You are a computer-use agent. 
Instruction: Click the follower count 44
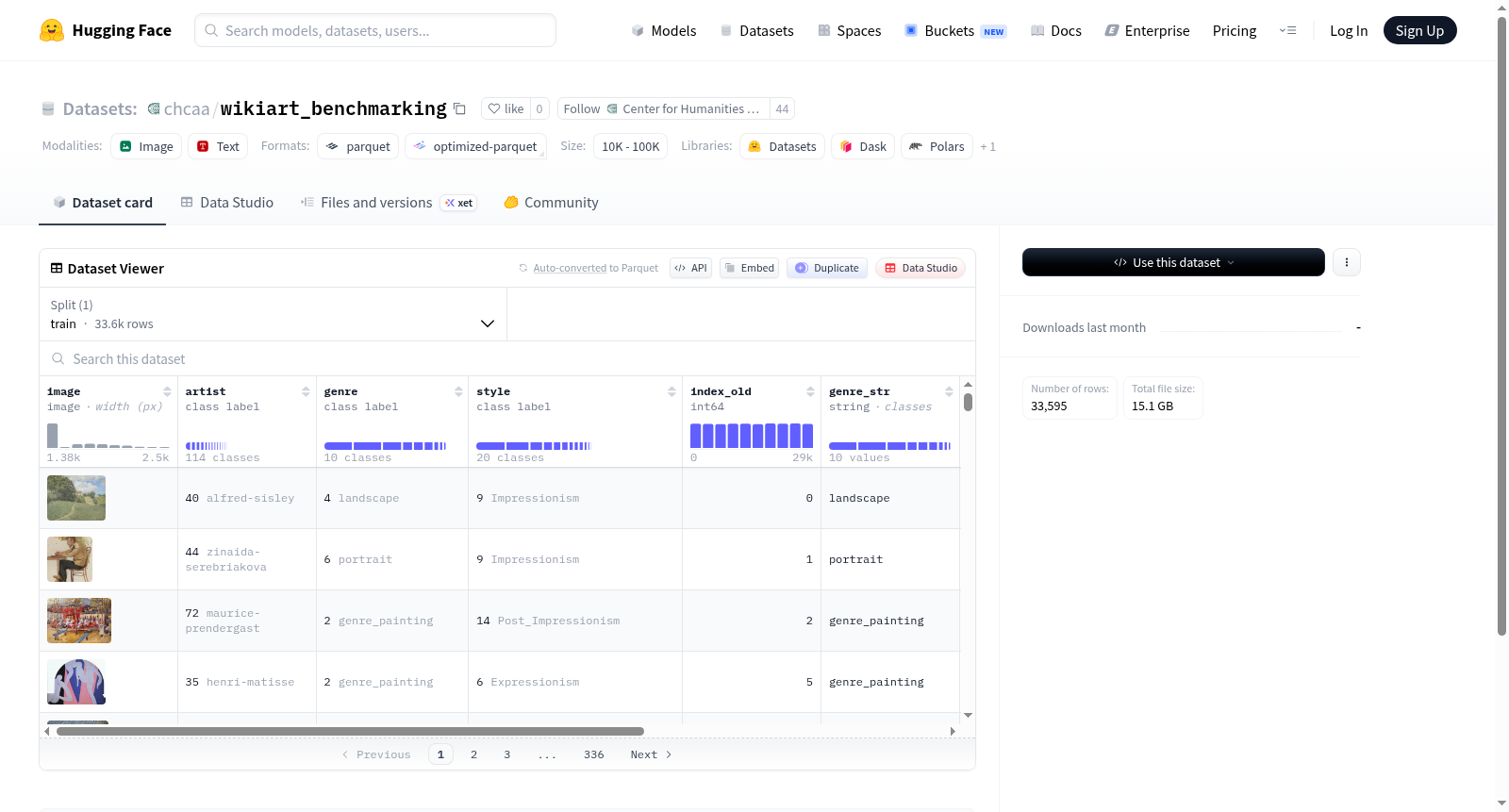pyautogui.click(x=782, y=108)
